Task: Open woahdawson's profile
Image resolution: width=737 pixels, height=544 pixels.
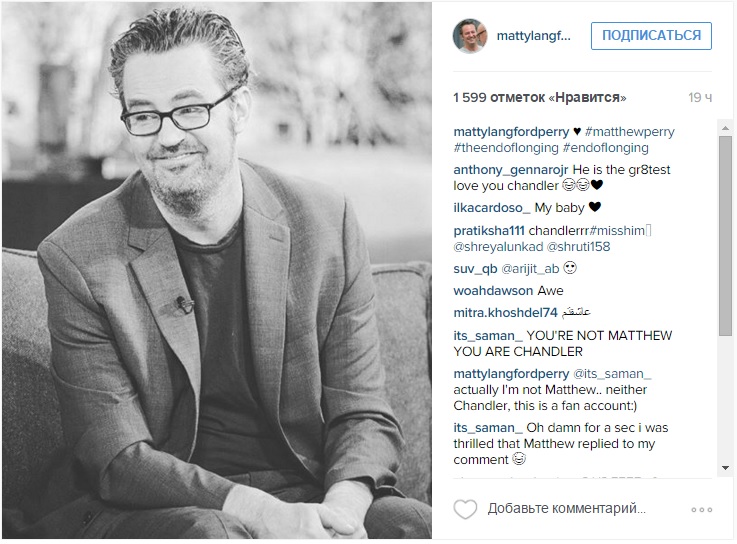Action: 493,291
